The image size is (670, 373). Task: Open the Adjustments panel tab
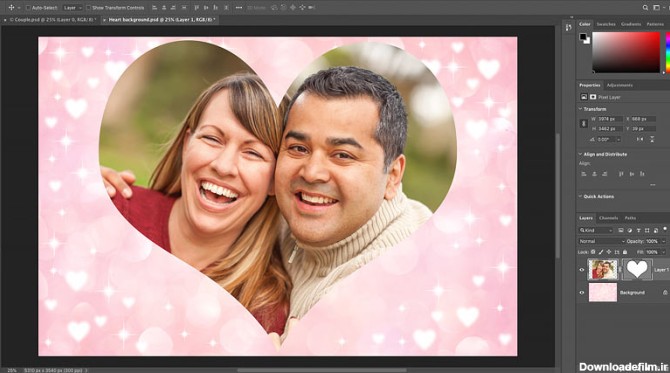click(x=620, y=85)
